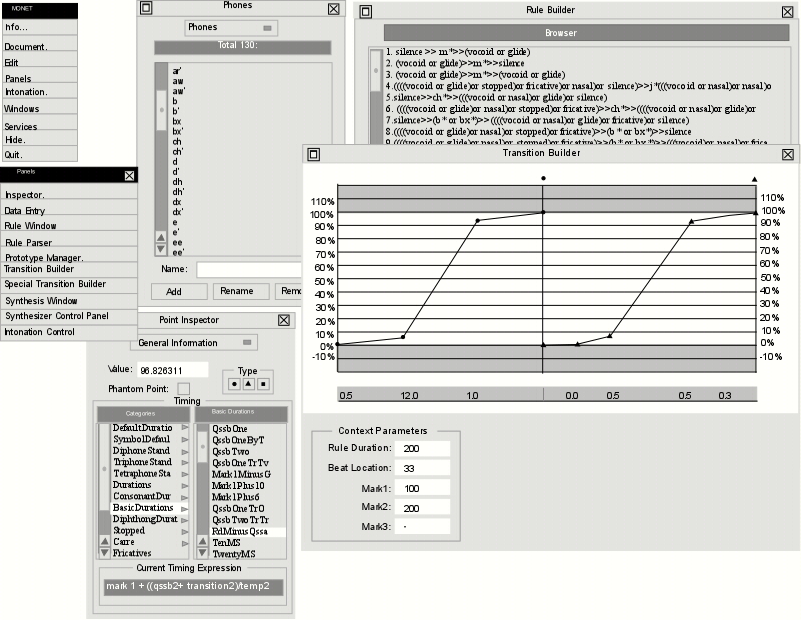
Task: Click the Beat Location field
Action: point(422,468)
